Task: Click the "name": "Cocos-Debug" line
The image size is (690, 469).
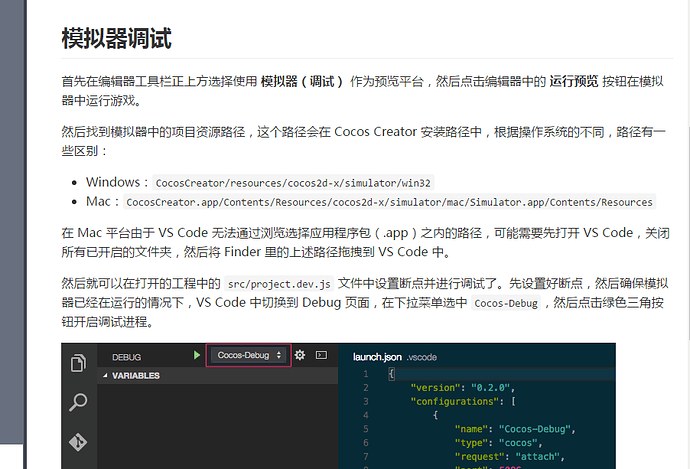Action: click(x=515, y=429)
